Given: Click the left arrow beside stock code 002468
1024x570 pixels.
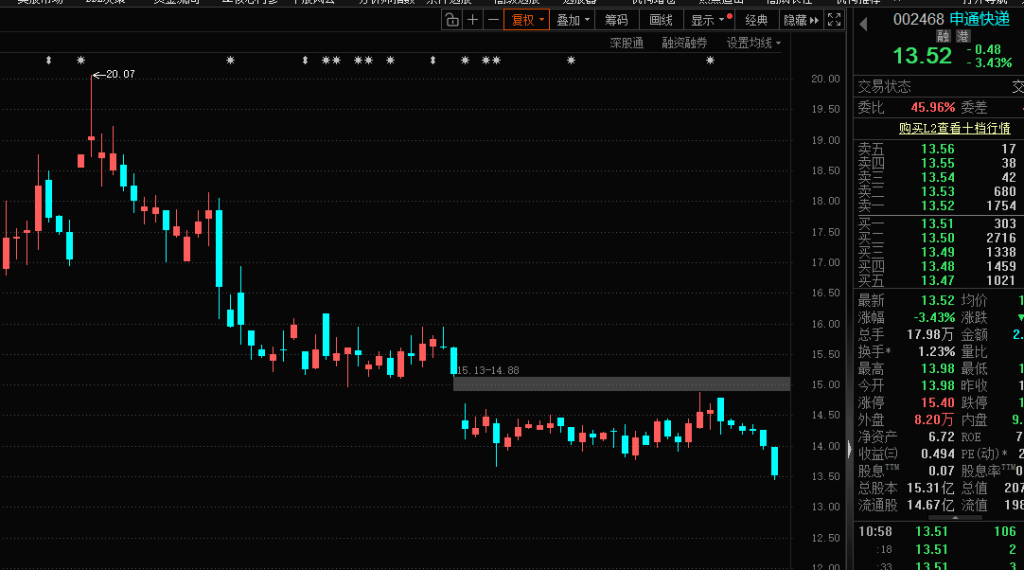Looking at the screenshot, I should pos(864,20).
